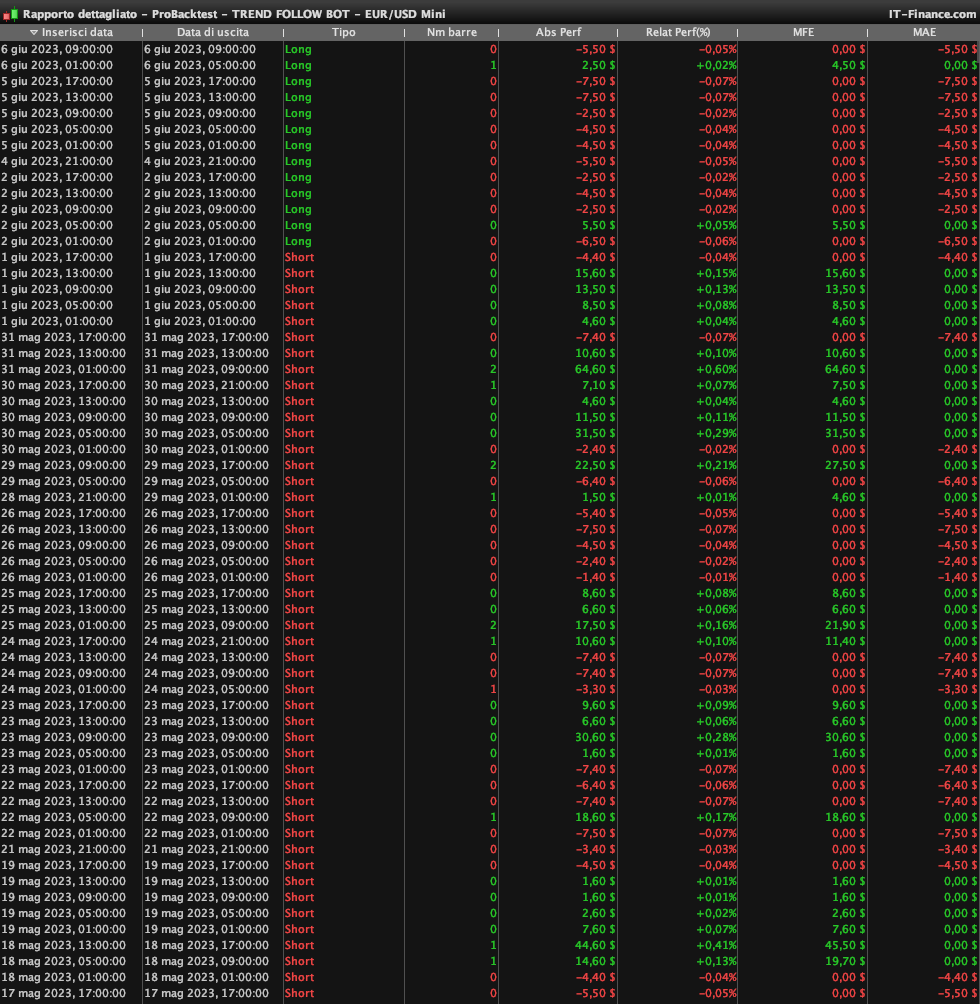Viewport: 980px width, 1004px height.
Task: Click the MAE column header
Action: tap(924, 32)
